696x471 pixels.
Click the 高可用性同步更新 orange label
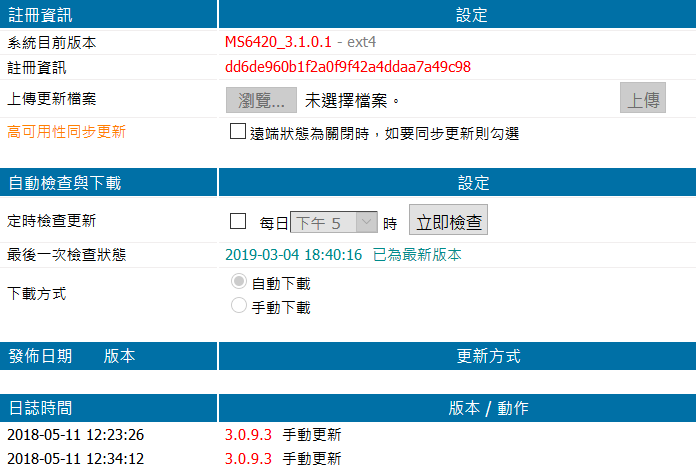click(66, 131)
